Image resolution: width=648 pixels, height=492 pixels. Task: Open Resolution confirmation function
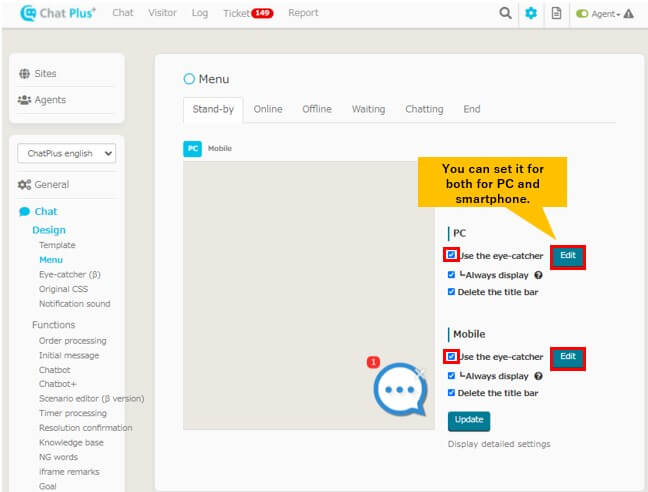click(x=86, y=428)
